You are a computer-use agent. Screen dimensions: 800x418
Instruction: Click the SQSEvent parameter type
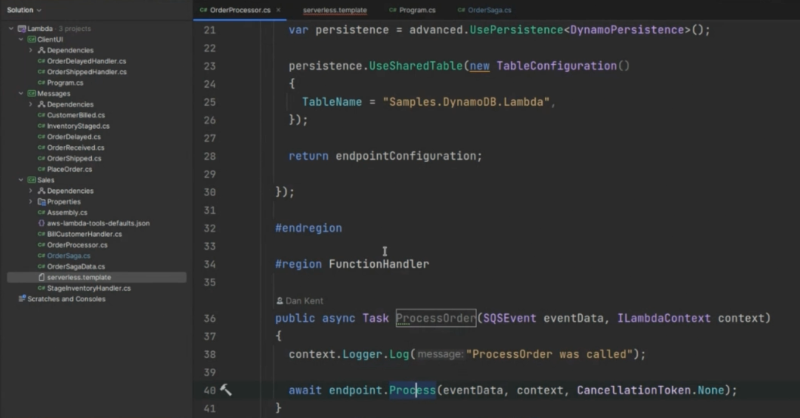pyautogui.click(x=510, y=318)
